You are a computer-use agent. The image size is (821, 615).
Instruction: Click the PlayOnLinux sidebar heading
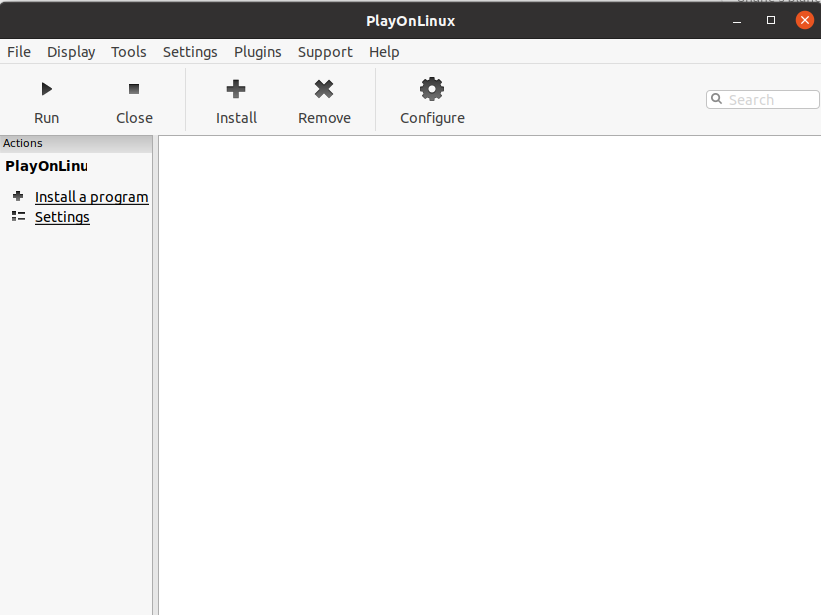(x=46, y=166)
